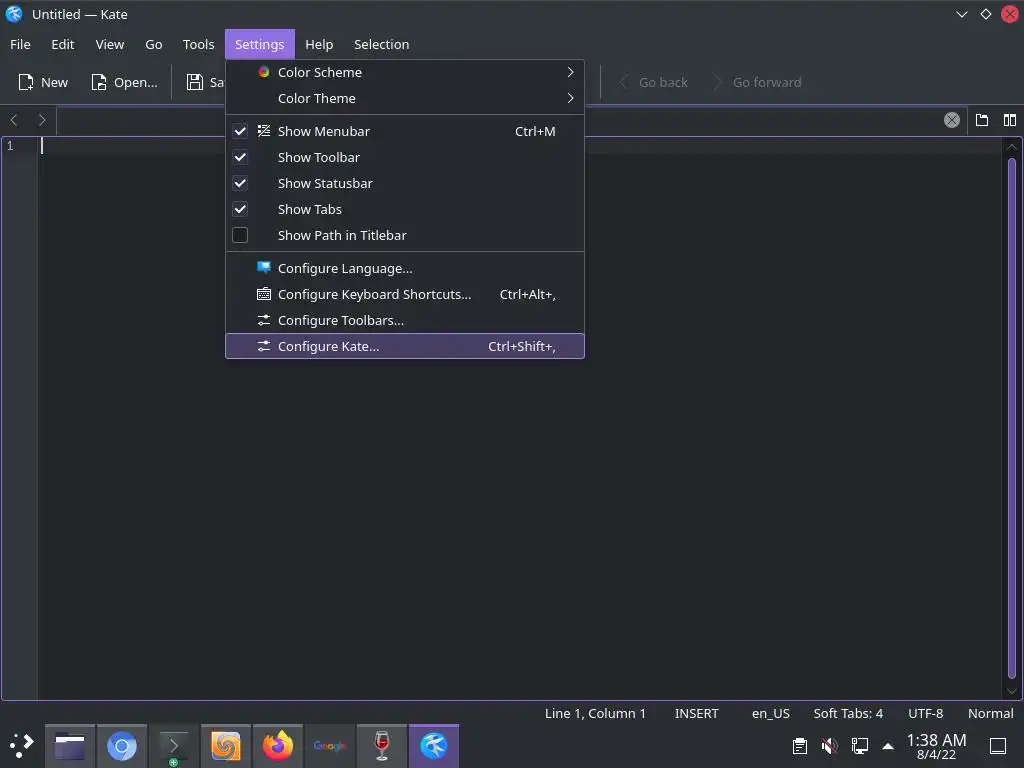Open Configure Keyboard Shortcuts
This screenshot has width=1024, height=768.
tap(404, 295)
